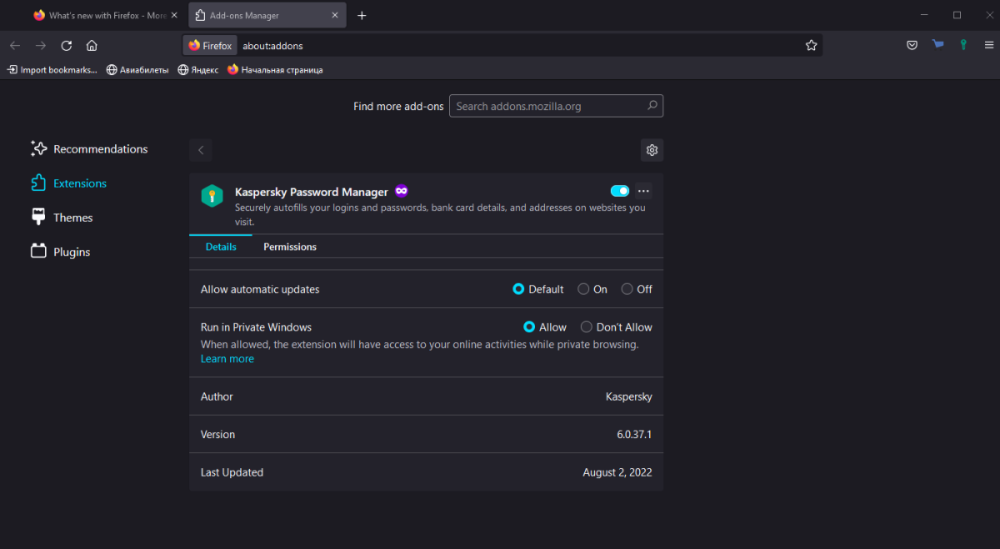Disable Kaspersky Password Manager toggle
This screenshot has height=549, width=1000.
[x=619, y=191]
